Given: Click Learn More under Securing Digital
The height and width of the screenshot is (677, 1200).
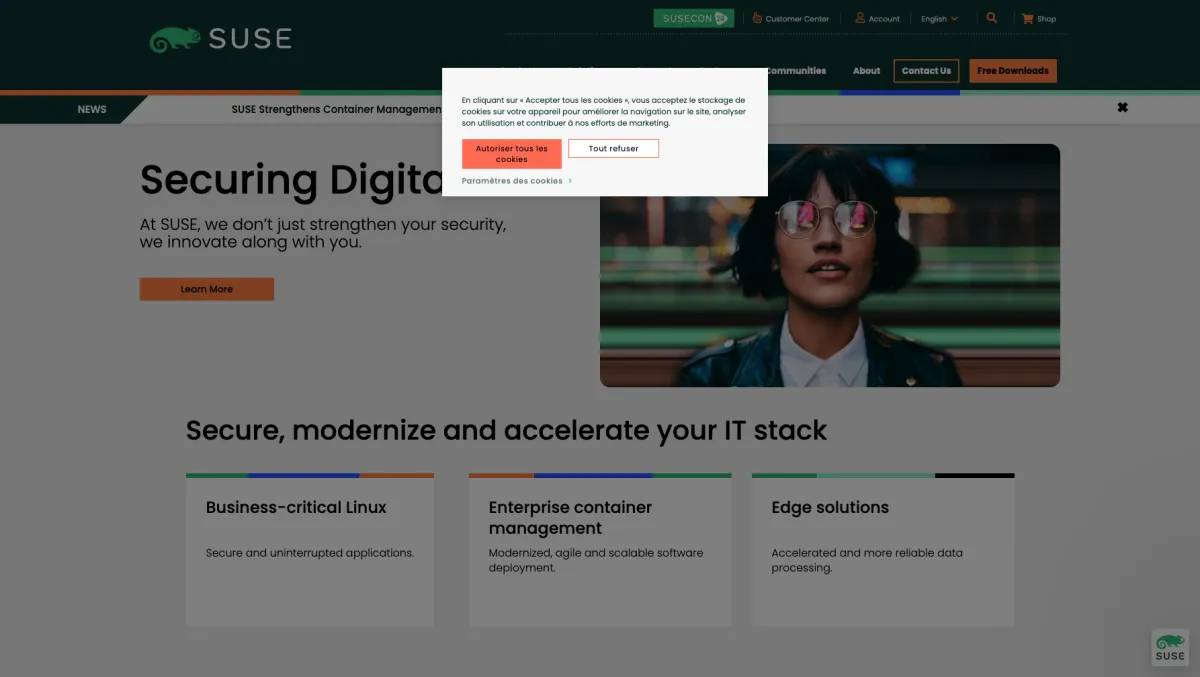Looking at the screenshot, I should (206, 289).
